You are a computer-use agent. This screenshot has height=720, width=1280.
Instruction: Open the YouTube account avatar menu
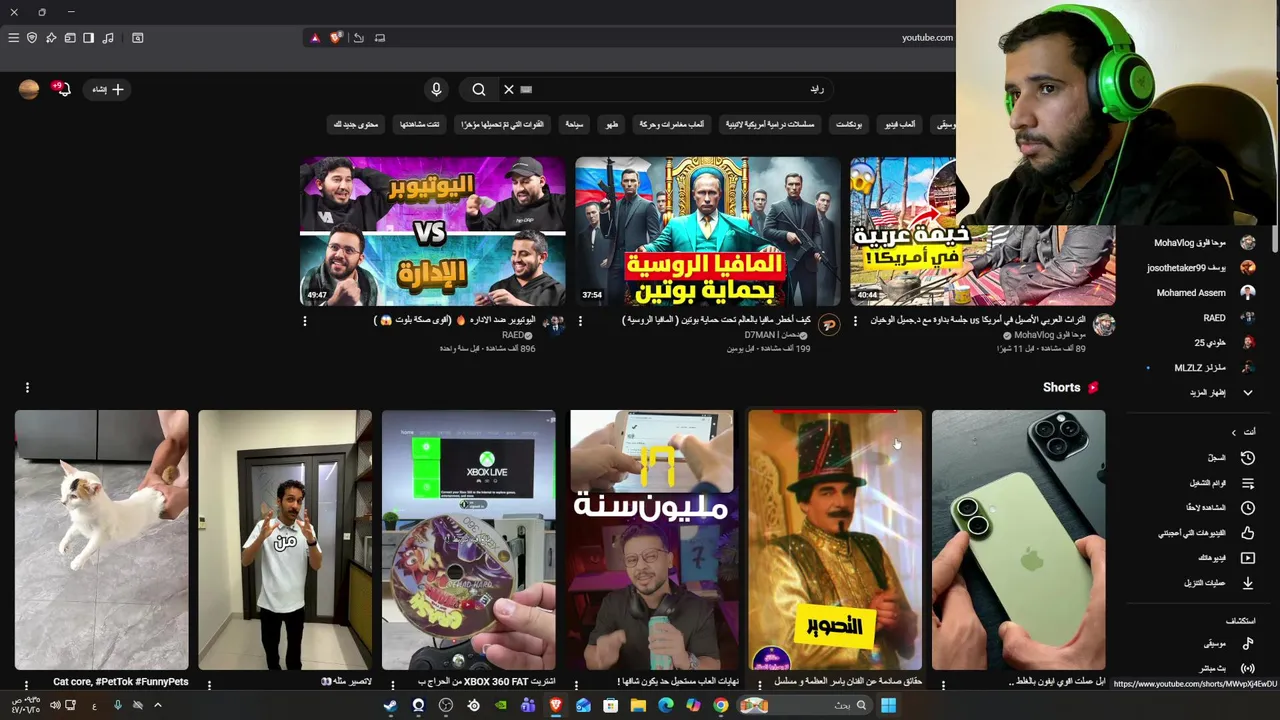(x=29, y=89)
